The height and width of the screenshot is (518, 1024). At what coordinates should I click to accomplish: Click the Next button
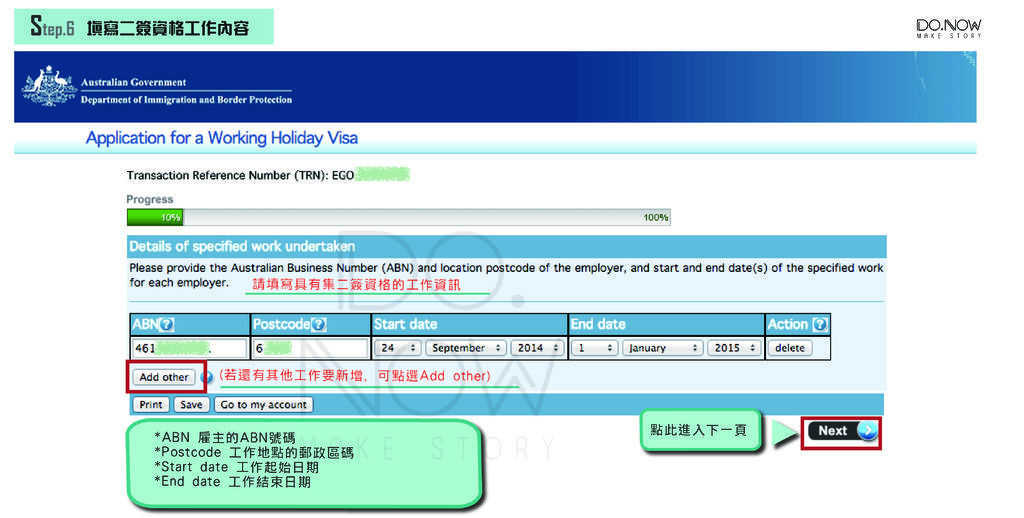[x=842, y=431]
